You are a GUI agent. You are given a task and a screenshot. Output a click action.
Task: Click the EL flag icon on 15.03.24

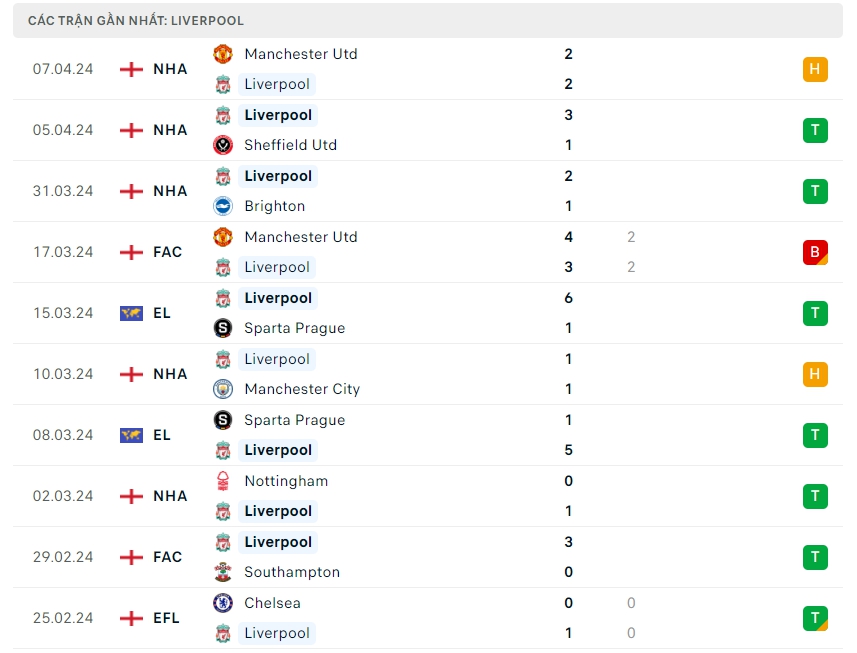(x=131, y=313)
